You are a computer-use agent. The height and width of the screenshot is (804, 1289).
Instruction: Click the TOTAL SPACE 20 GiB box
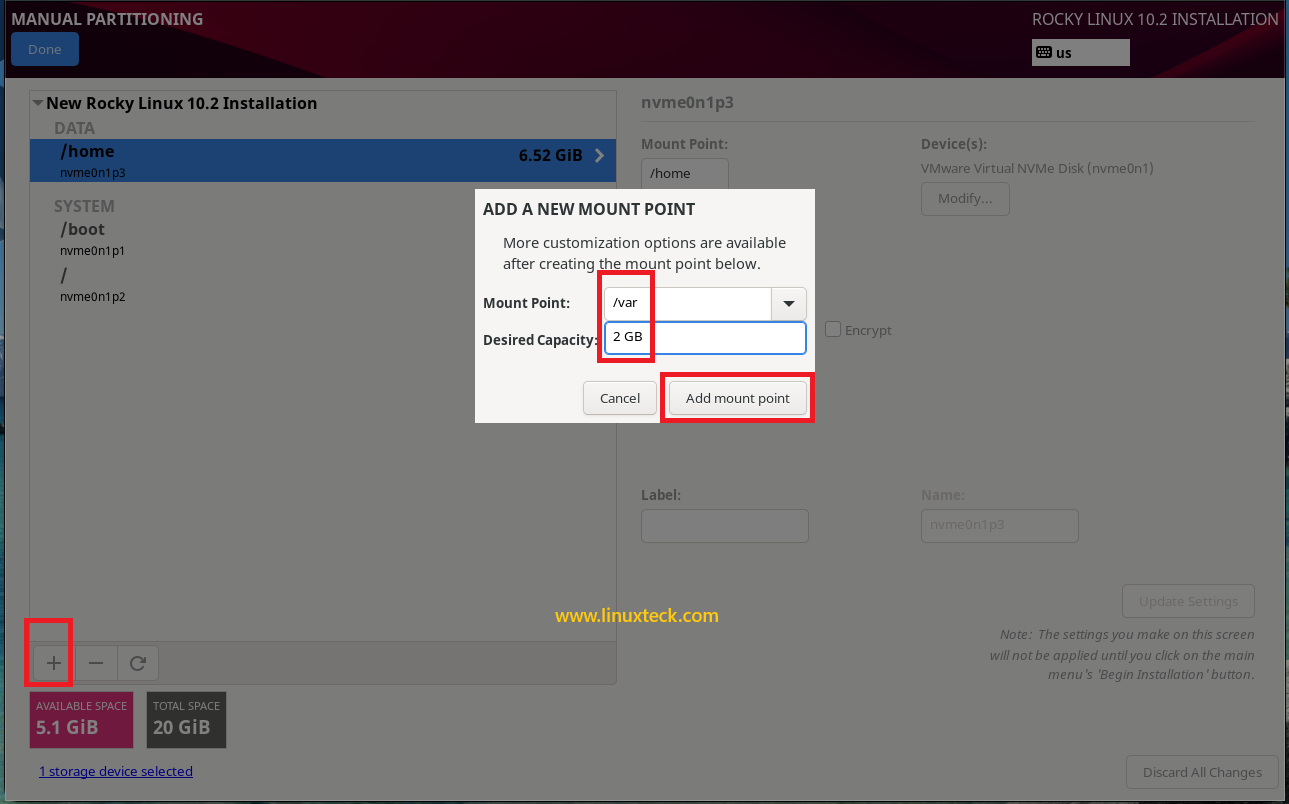click(x=187, y=719)
